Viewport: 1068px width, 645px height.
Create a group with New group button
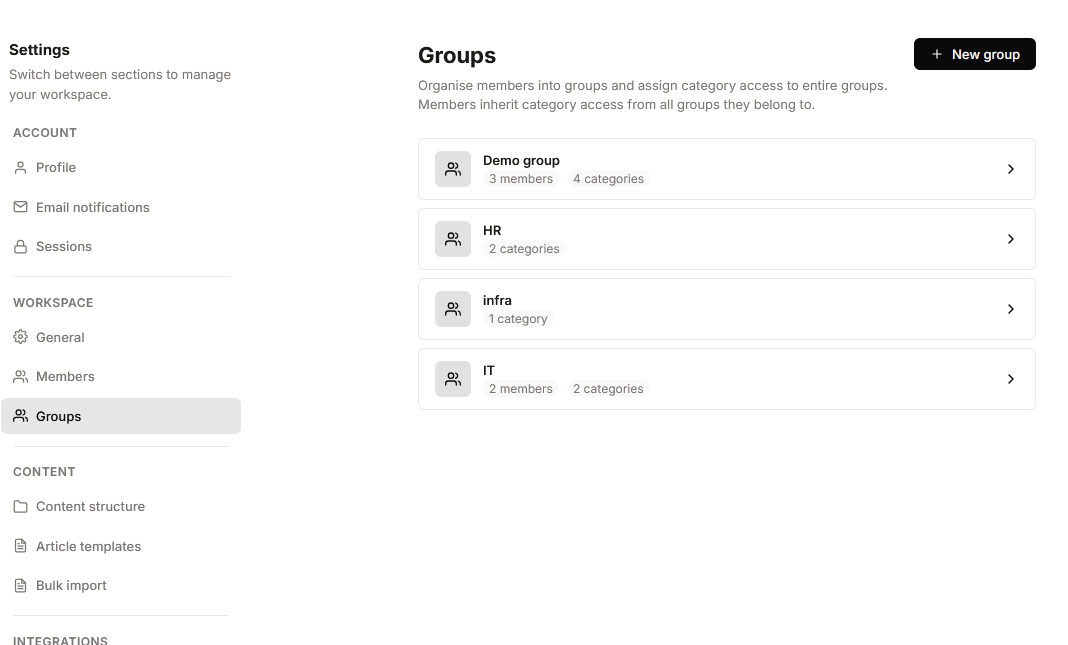pos(974,54)
